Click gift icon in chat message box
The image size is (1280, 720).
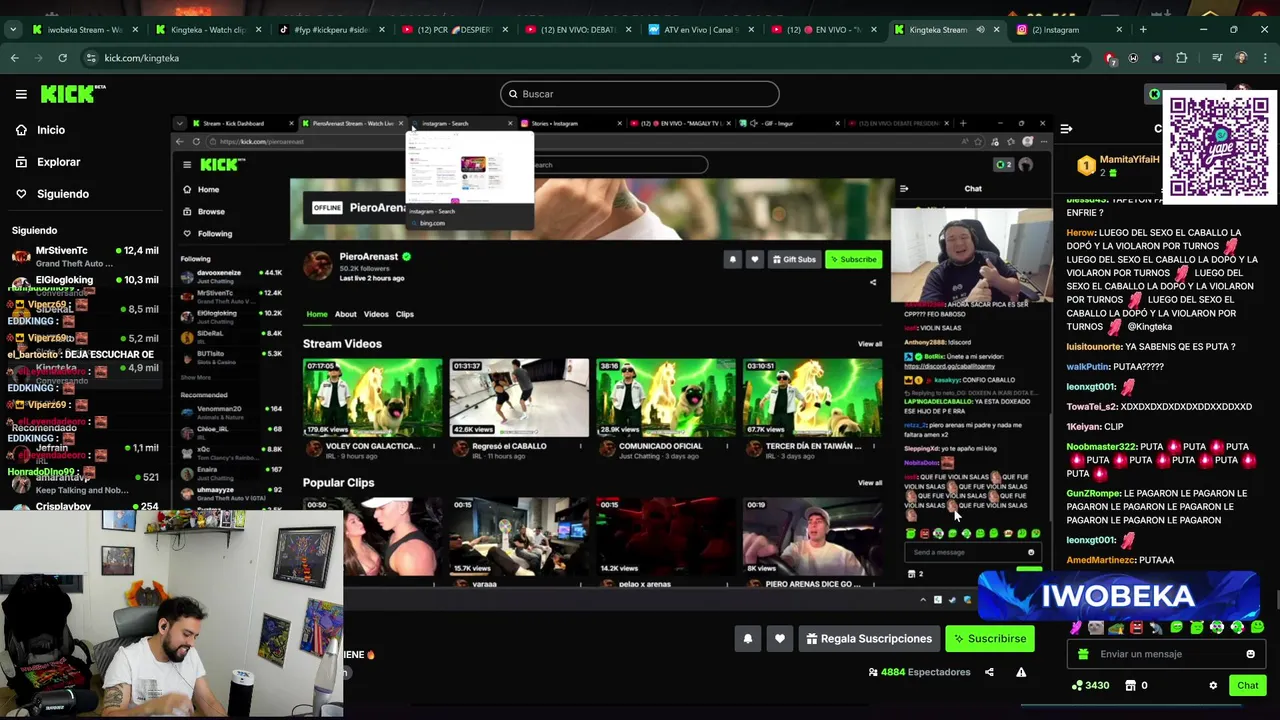tap(1083, 654)
